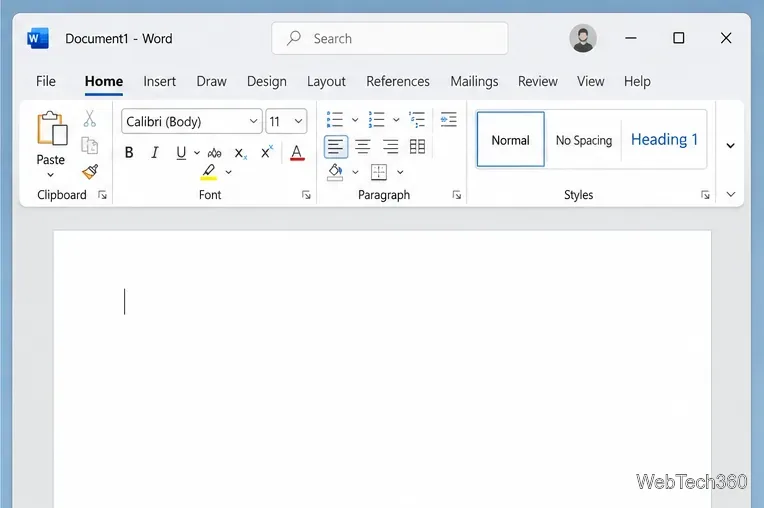Select Center alignment
This screenshot has height=508, width=764.
[x=363, y=147]
